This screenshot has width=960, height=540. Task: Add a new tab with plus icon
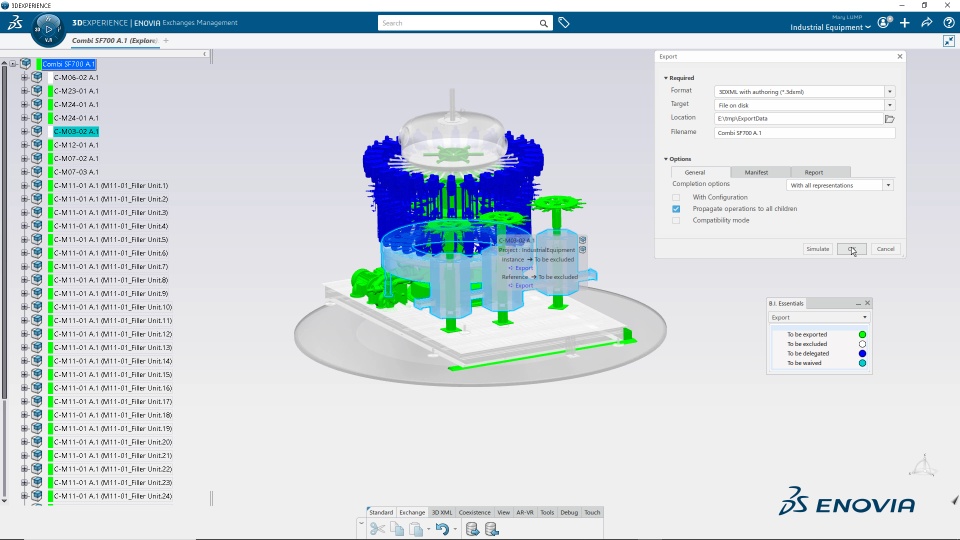click(166, 40)
